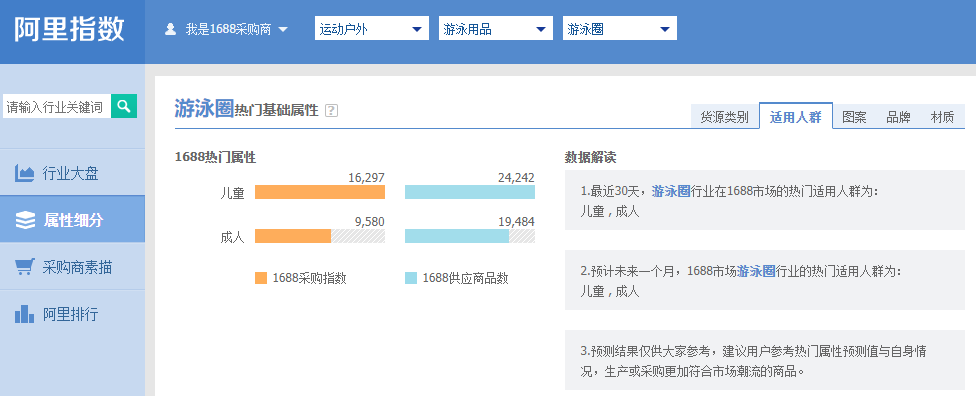The height and width of the screenshot is (396, 976).
Task: Click the orange 儿童 purchase index bar
Action: pos(320,192)
